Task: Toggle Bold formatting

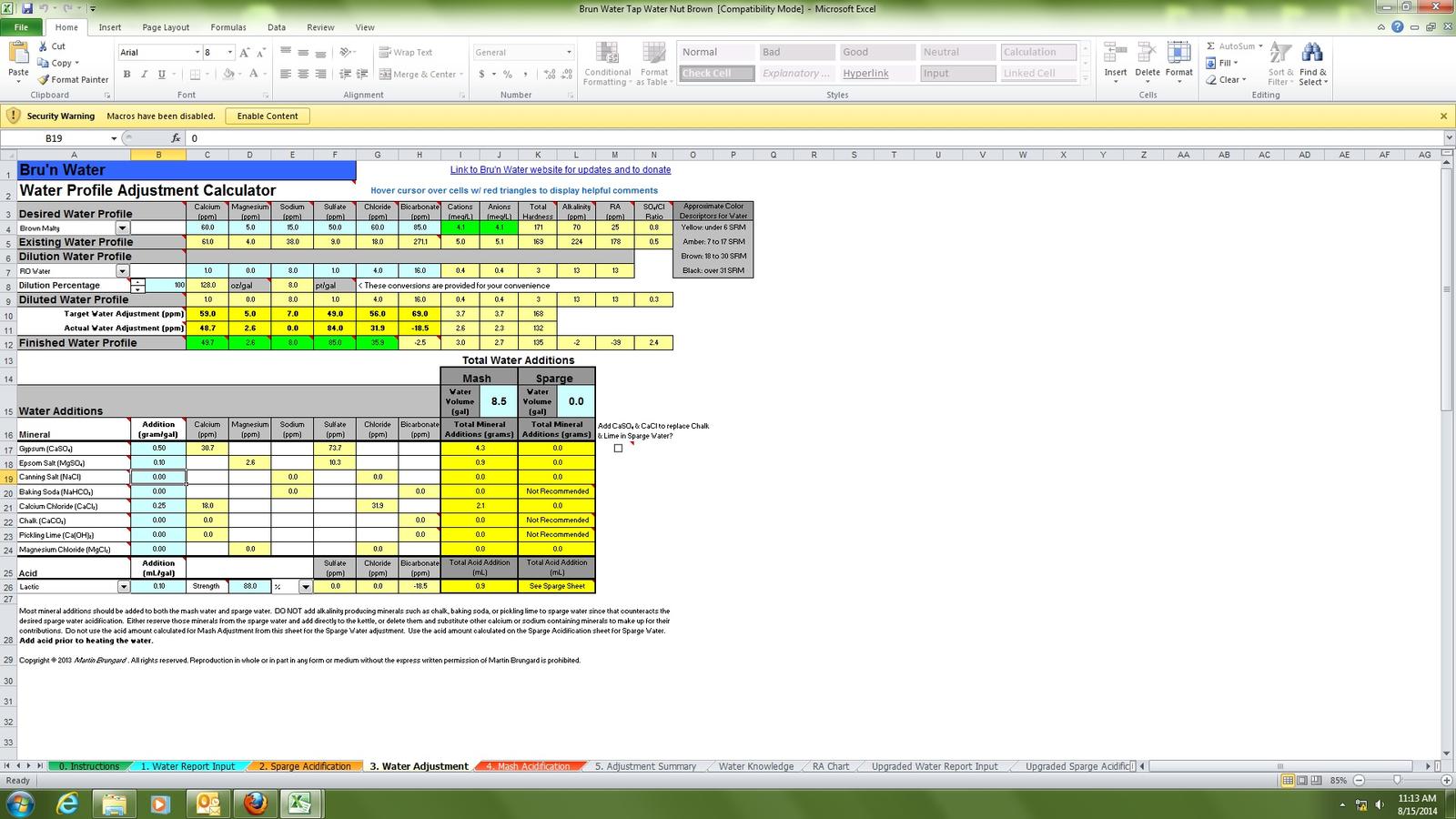Action: [x=126, y=75]
